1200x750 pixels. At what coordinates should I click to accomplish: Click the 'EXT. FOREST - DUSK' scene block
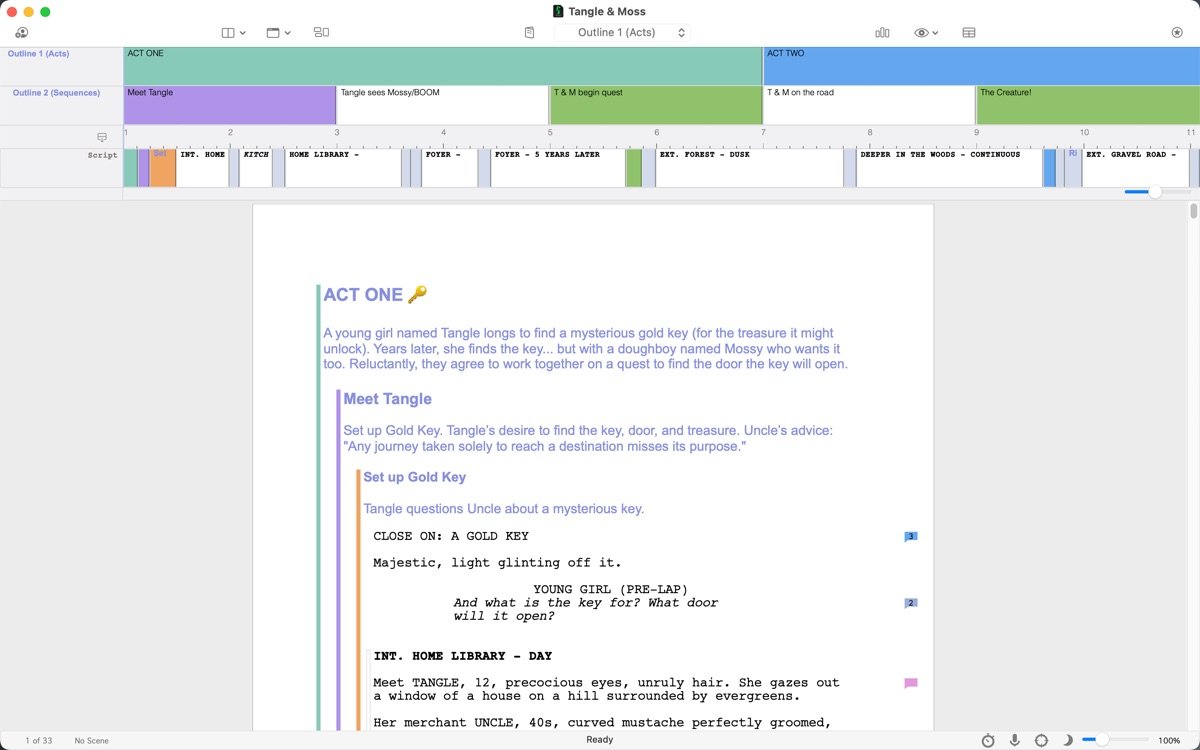[749, 168]
